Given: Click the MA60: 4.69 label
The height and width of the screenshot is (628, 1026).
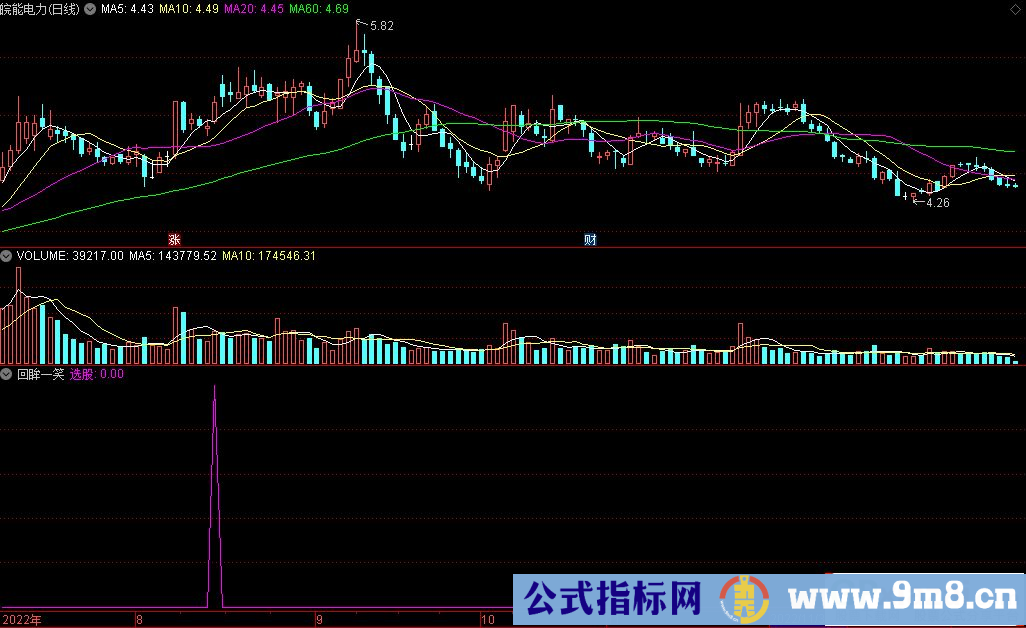Looking at the screenshot, I should point(319,9).
